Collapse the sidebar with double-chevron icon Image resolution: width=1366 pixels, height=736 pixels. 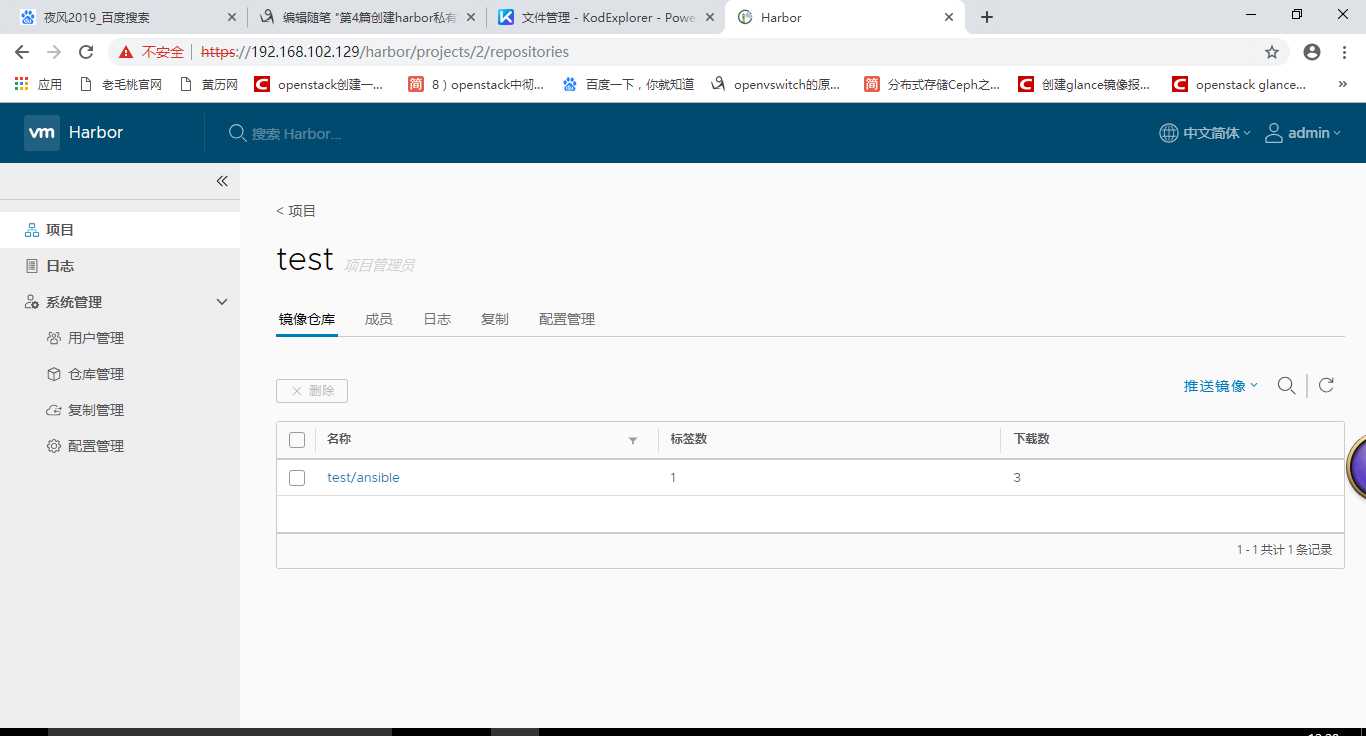[x=222, y=181]
